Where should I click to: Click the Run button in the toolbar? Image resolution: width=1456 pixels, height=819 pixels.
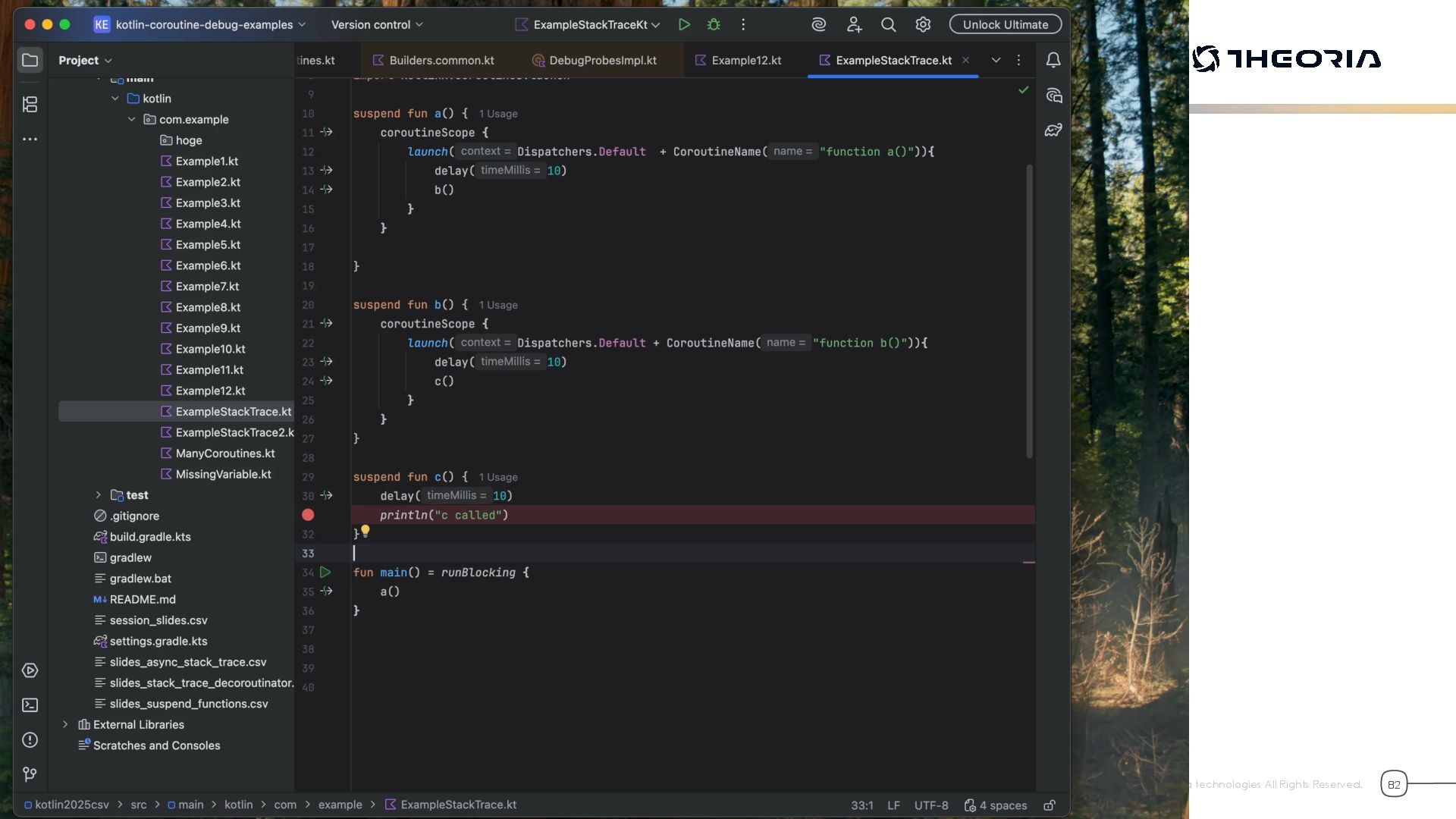point(684,24)
